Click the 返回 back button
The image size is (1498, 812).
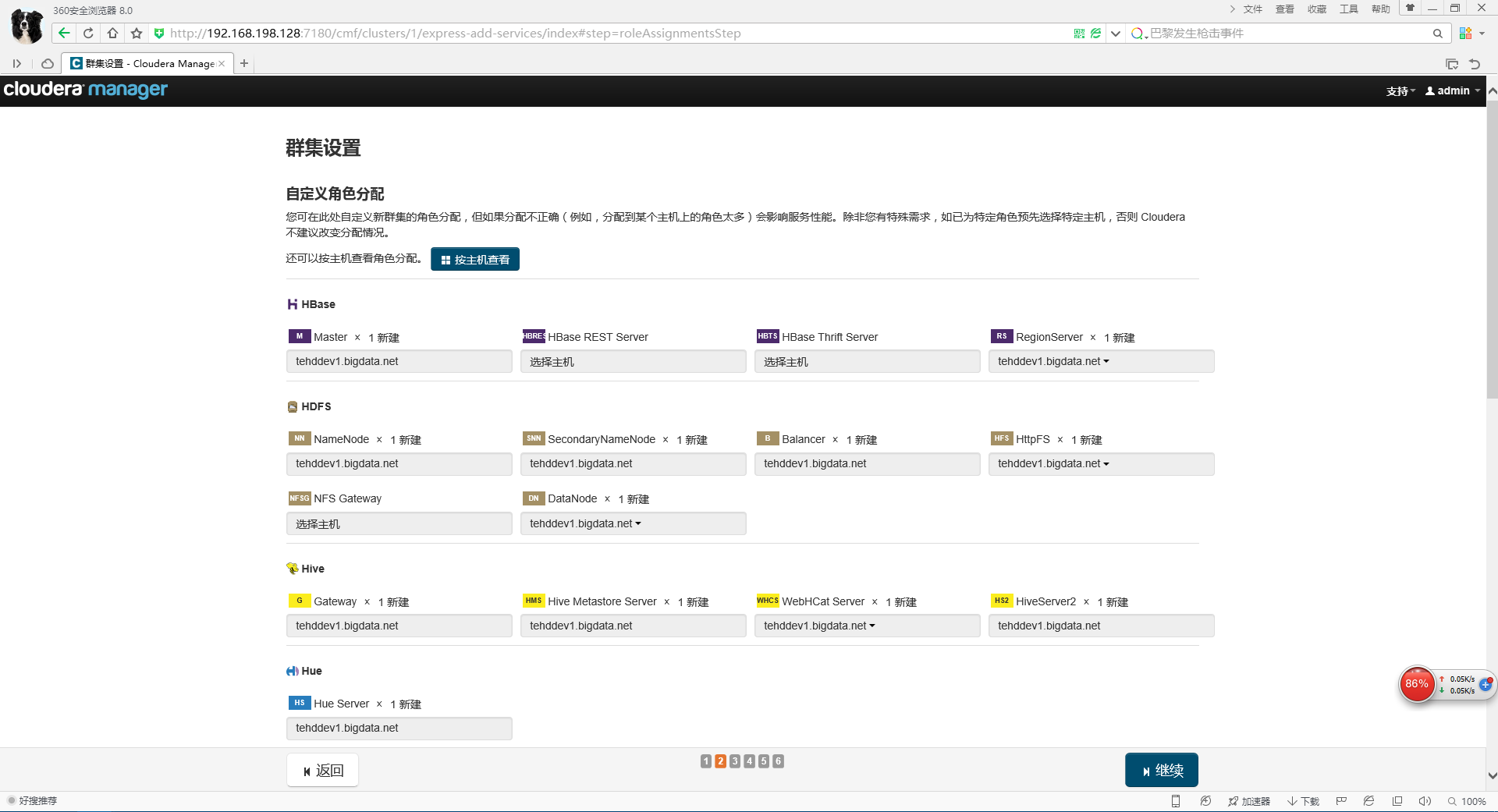(322, 770)
